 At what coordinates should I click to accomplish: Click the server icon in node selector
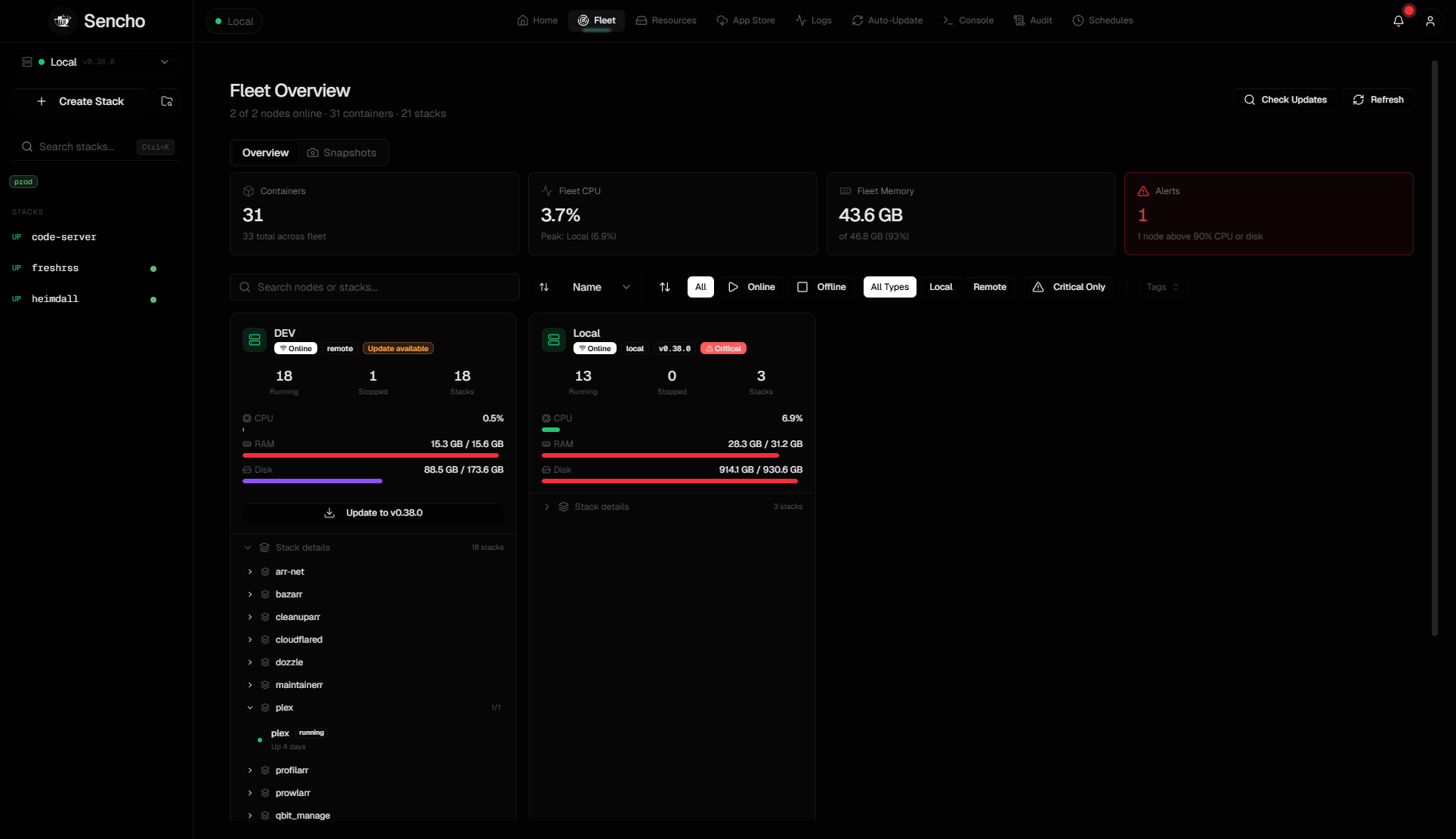(x=27, y=62)
